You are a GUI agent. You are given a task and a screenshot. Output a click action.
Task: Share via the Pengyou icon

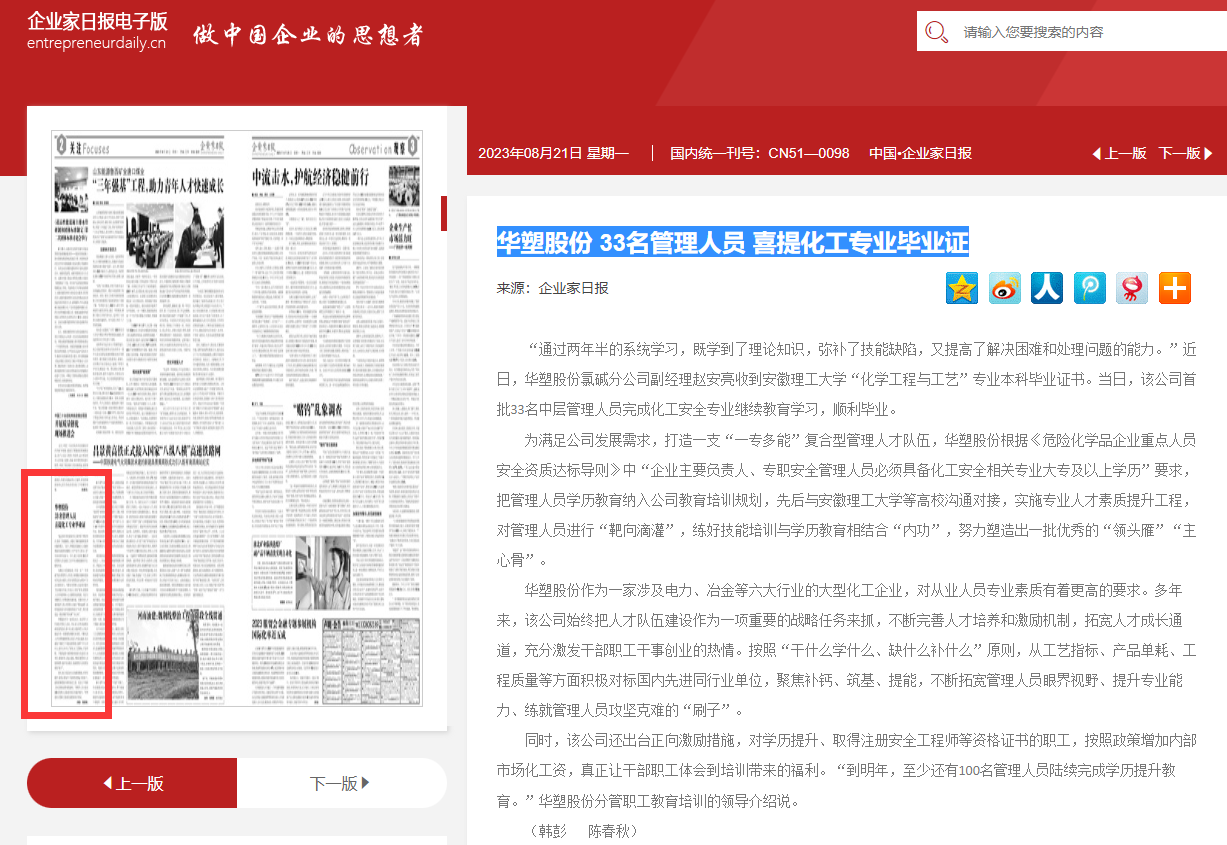pyautogui.click(x=1089, y=288)
